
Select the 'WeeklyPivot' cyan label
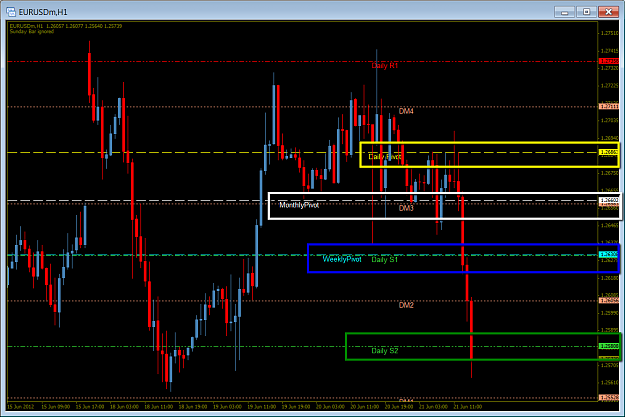pos(342,259)
